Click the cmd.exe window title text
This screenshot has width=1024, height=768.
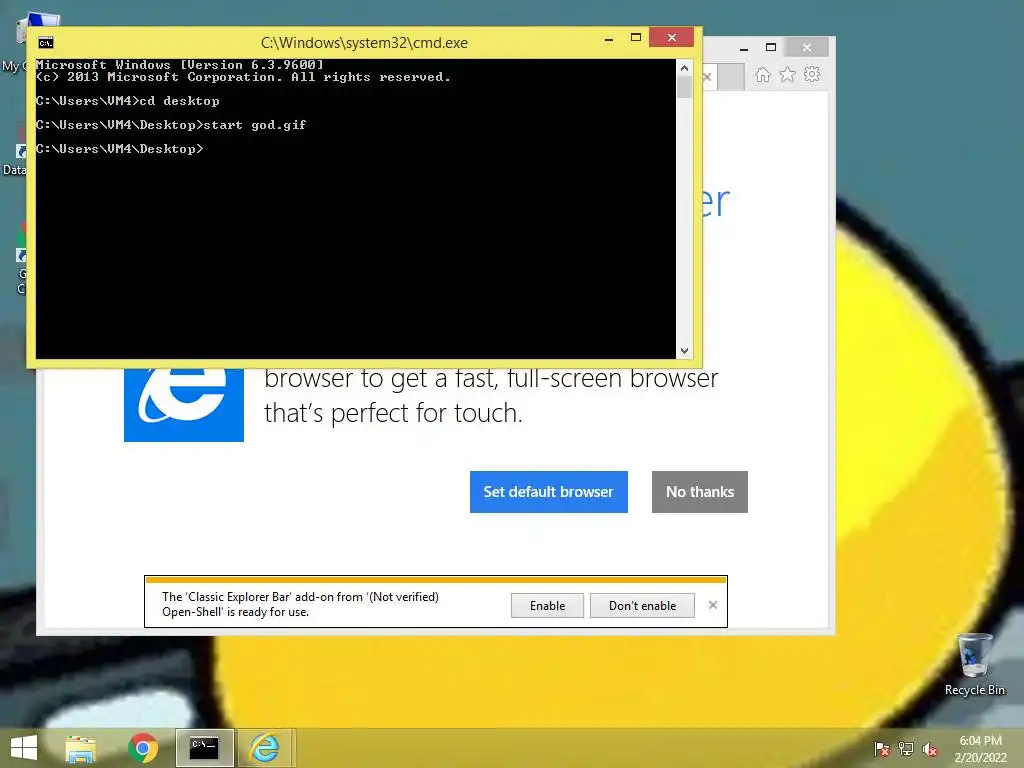coord(364,43)
